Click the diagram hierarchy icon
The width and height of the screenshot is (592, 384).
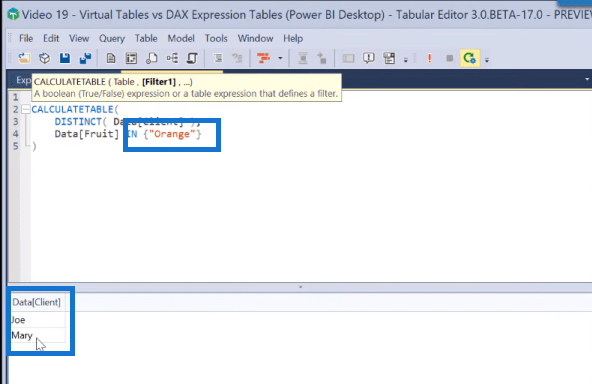click(x=172, y=58)
